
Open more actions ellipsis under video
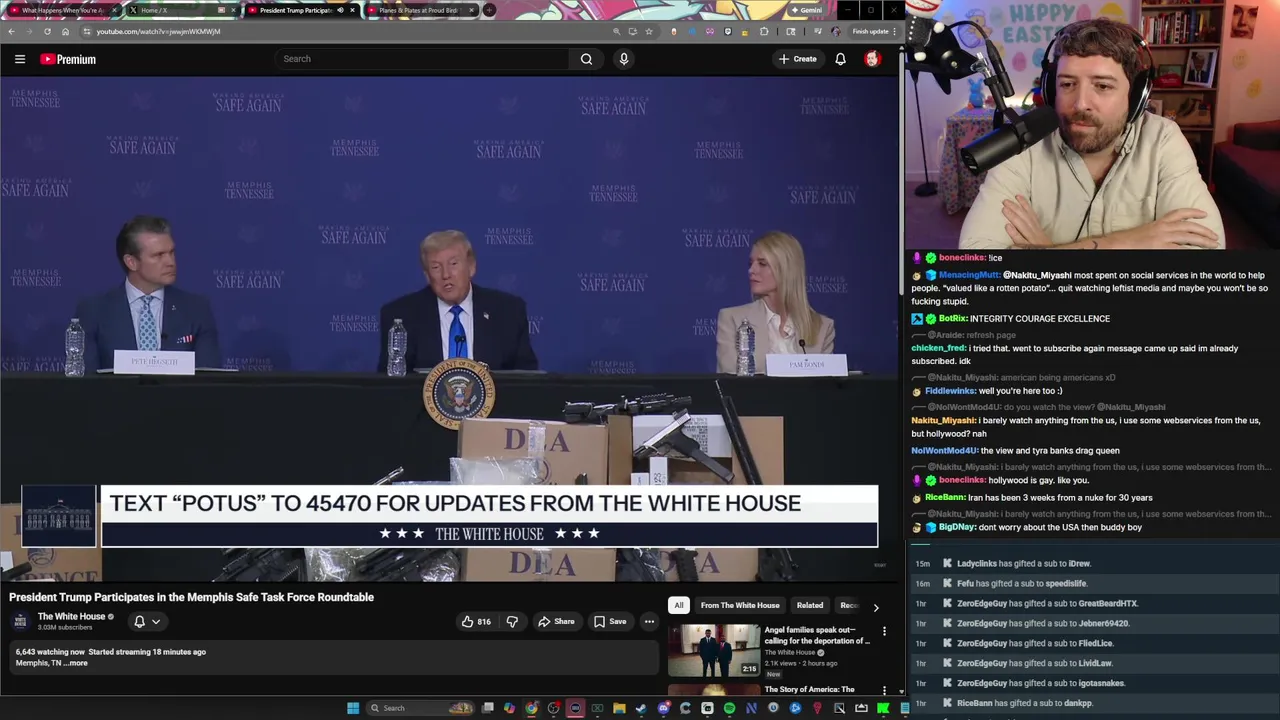(649, 621)
